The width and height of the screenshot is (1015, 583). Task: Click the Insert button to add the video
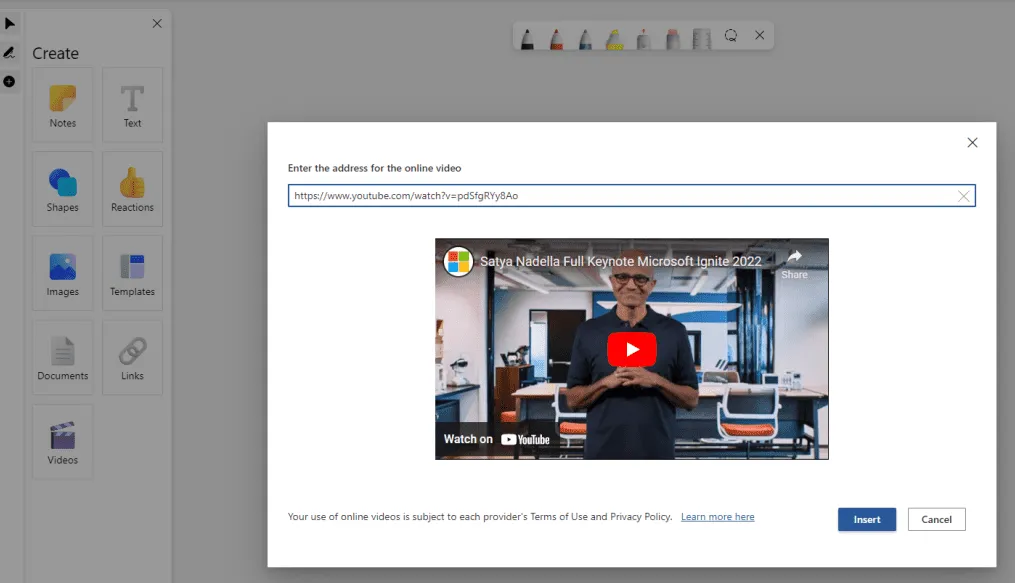click(866, 519)
